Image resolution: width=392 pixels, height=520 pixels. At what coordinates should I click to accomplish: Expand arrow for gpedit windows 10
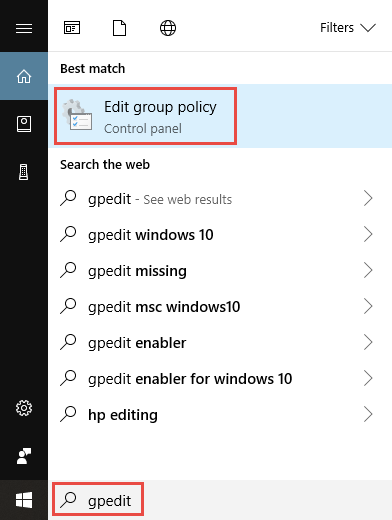368,234
